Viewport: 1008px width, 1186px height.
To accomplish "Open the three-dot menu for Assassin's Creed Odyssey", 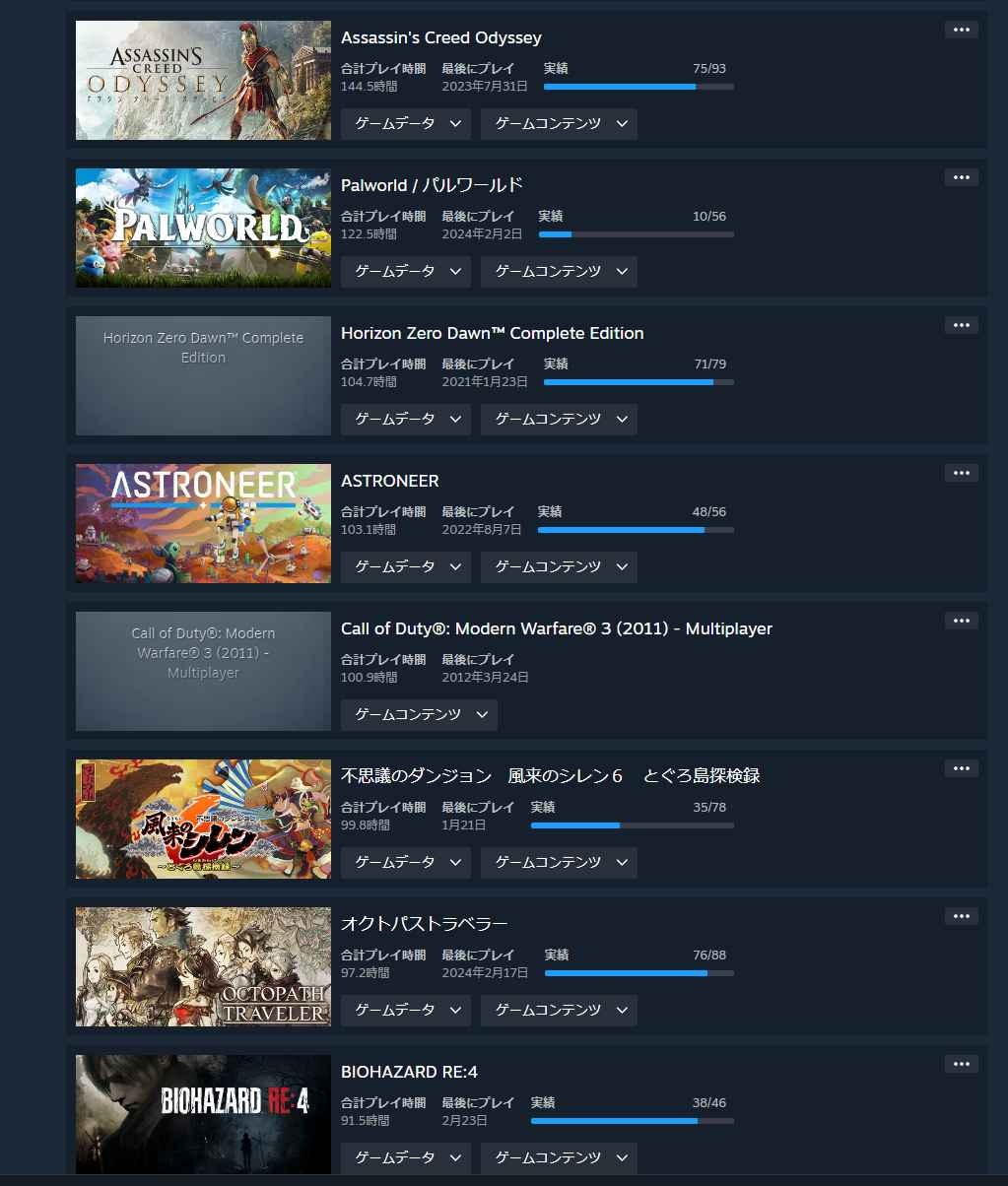I will point(961,30).
